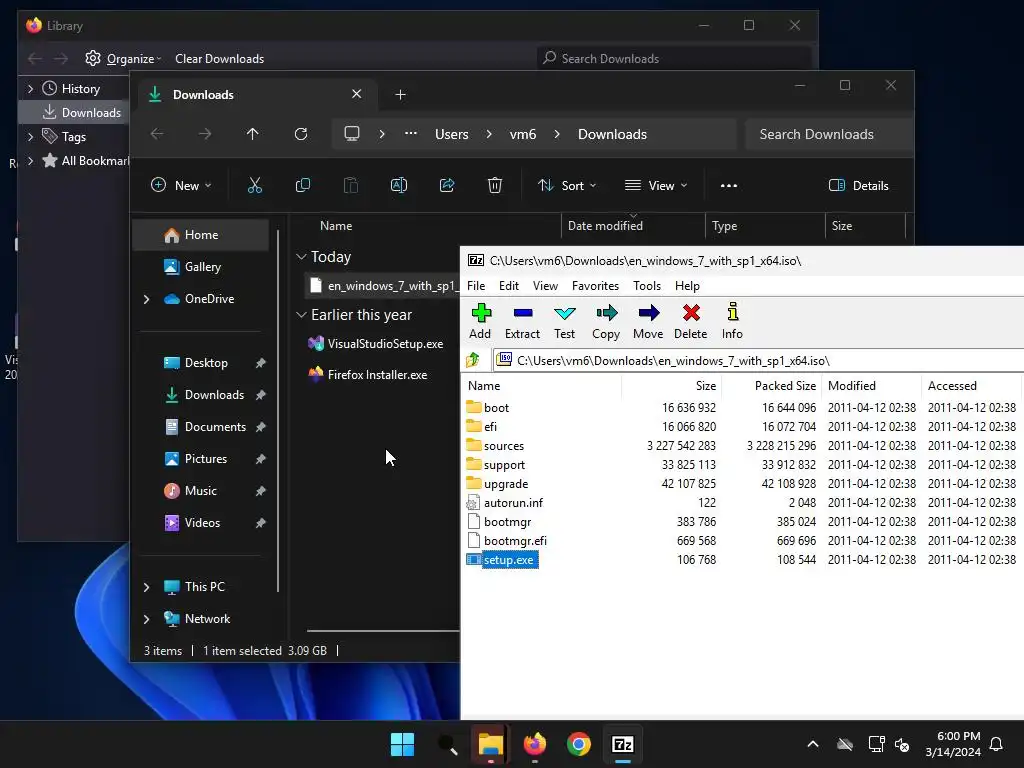
Task: Open Firefox from the taskbar
Action: click(535, 744)
